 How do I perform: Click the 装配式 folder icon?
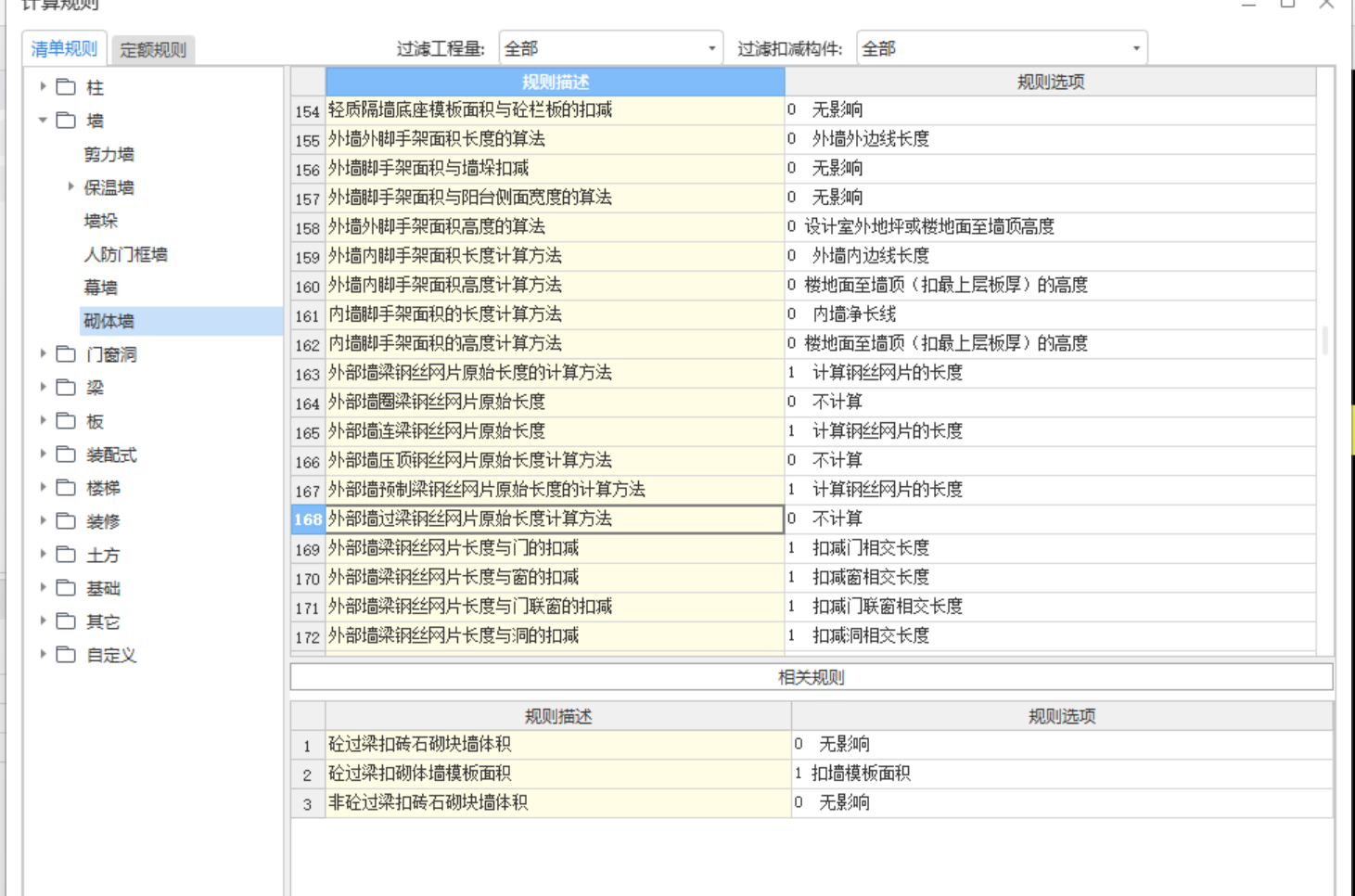pos(66,454)
